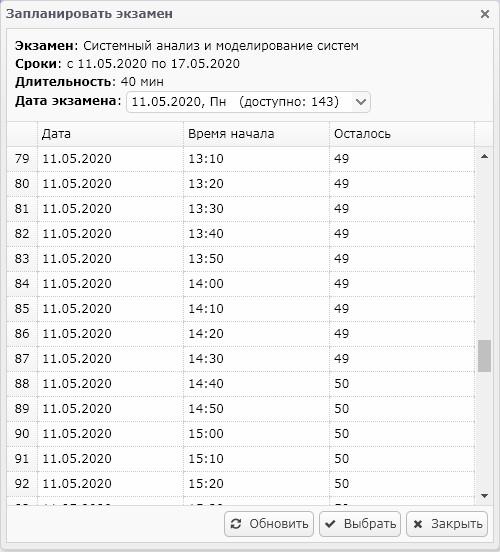Click the Осталось column header

pyautogui.click(x=402, y=134)
